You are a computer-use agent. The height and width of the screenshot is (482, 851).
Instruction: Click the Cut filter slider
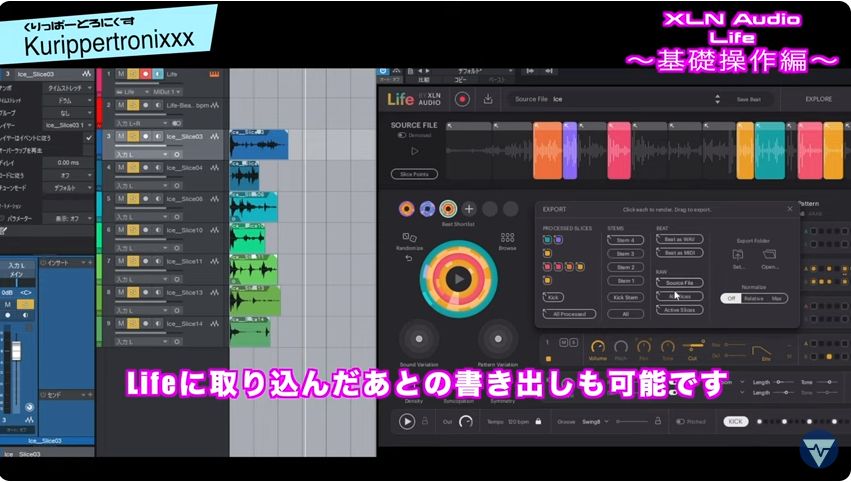[x=693, y=346]
